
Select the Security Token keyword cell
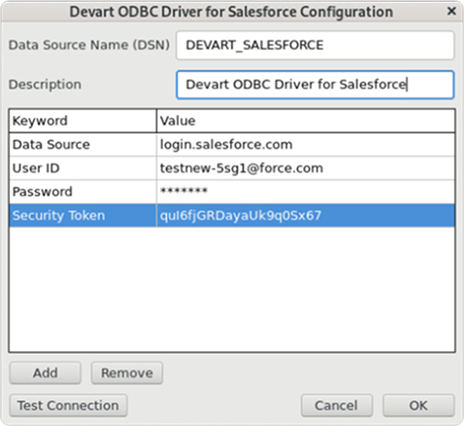pos(83,215)
